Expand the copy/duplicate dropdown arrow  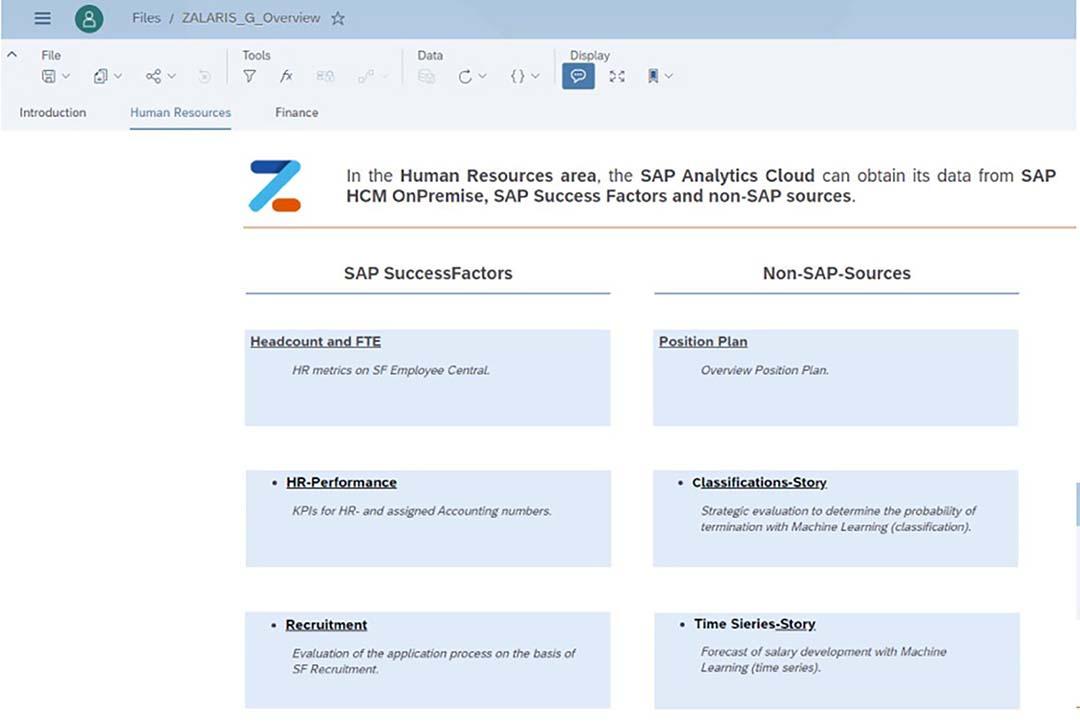(118, 76)
